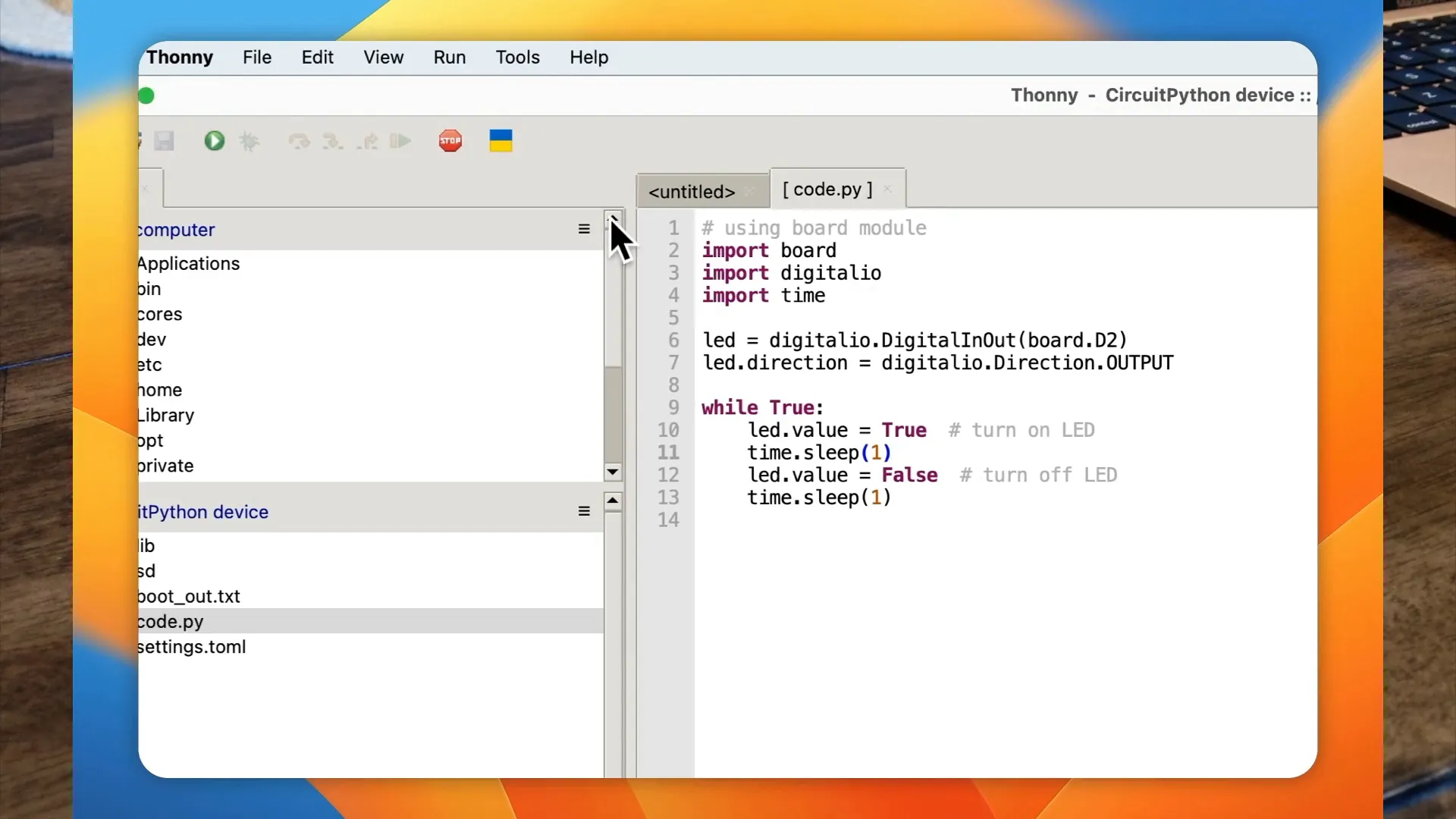Click the 'led.value = True' statement
The width and height of the screenshot is (1456, 819).
click(837, 430)
